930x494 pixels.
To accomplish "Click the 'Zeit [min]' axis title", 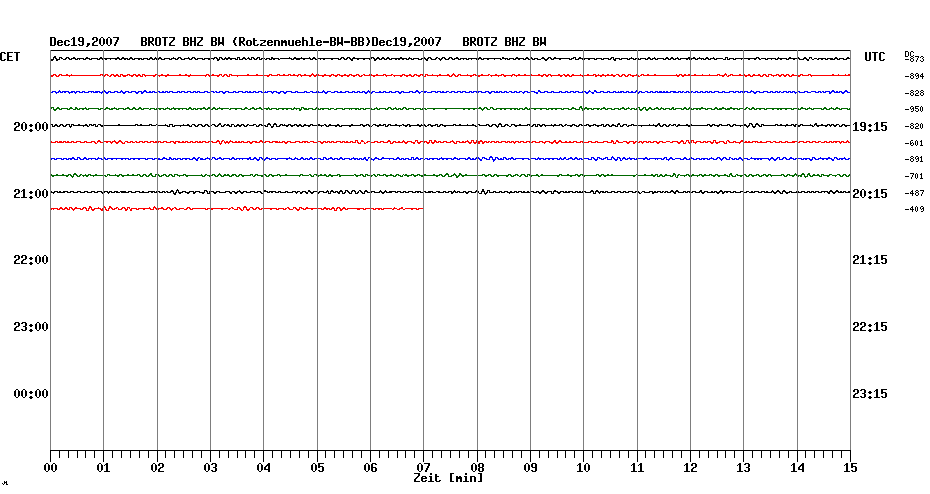I will [448, 478].
